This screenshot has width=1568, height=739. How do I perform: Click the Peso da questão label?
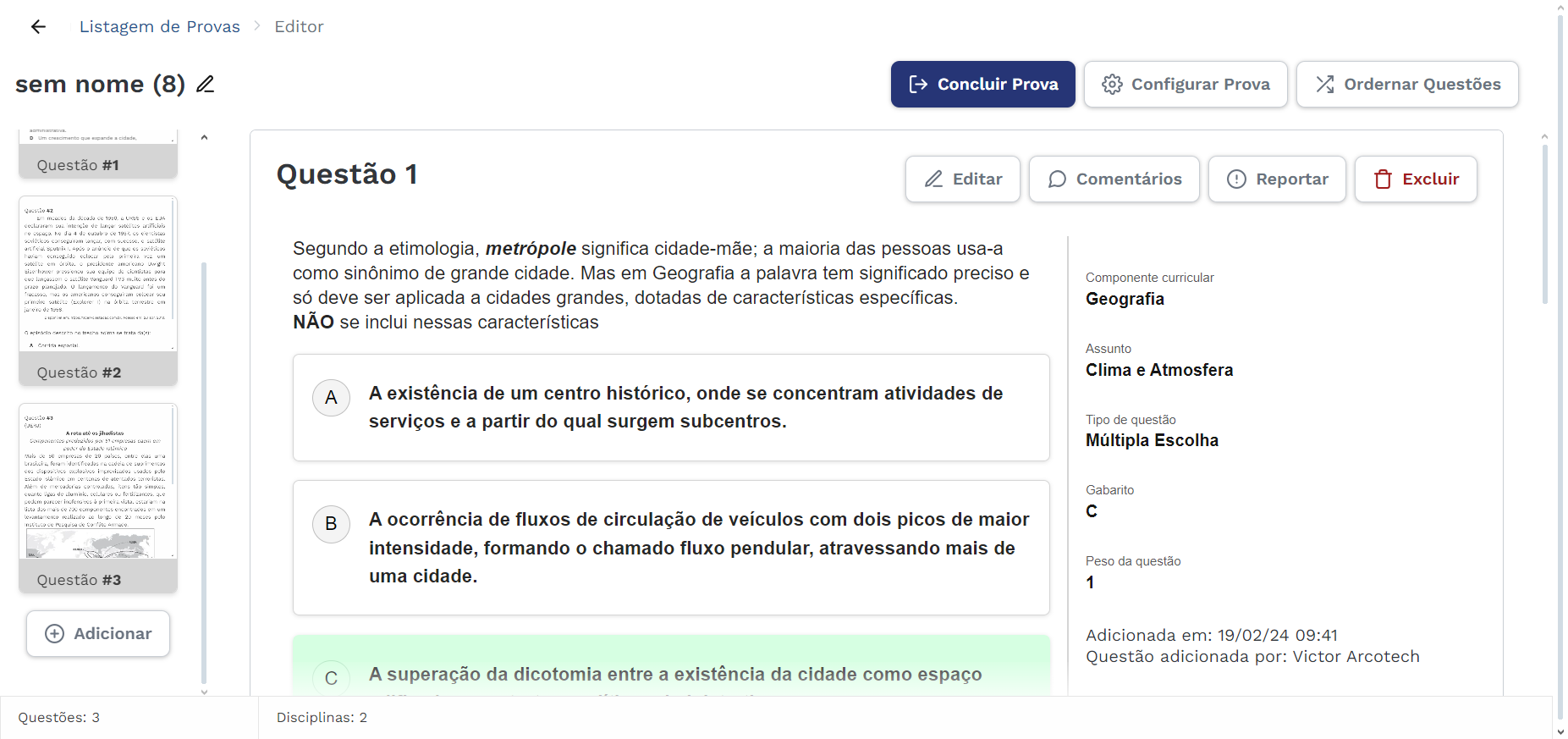click(1133, 561)
